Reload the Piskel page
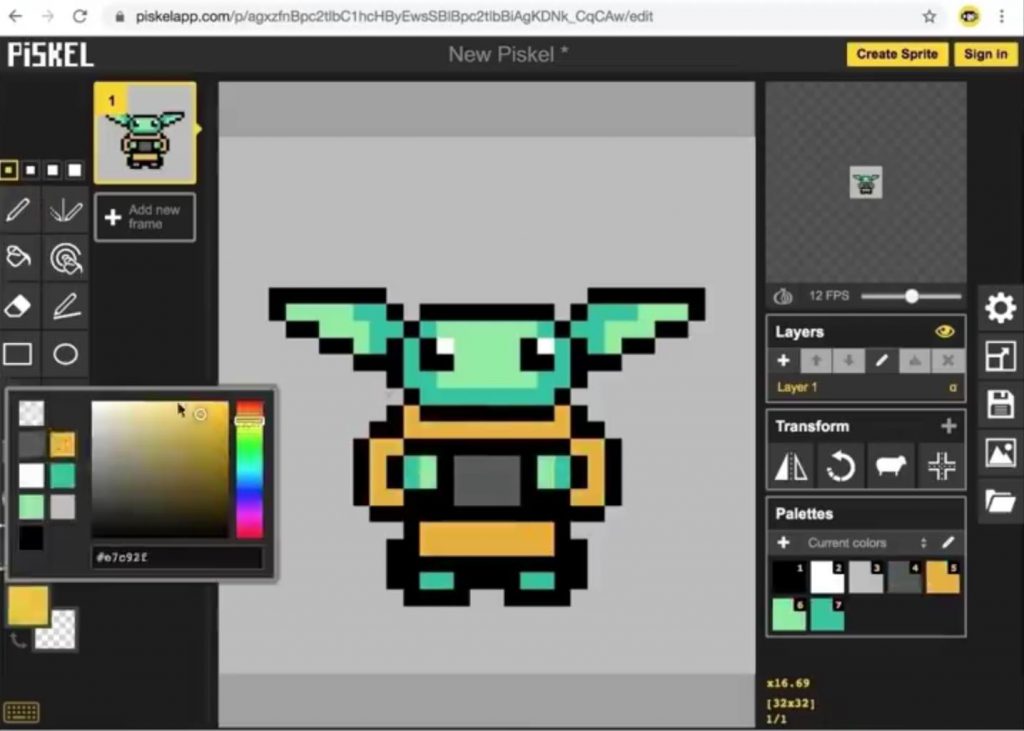Screen dimensions: 1024x731 (x=80, y=16)
